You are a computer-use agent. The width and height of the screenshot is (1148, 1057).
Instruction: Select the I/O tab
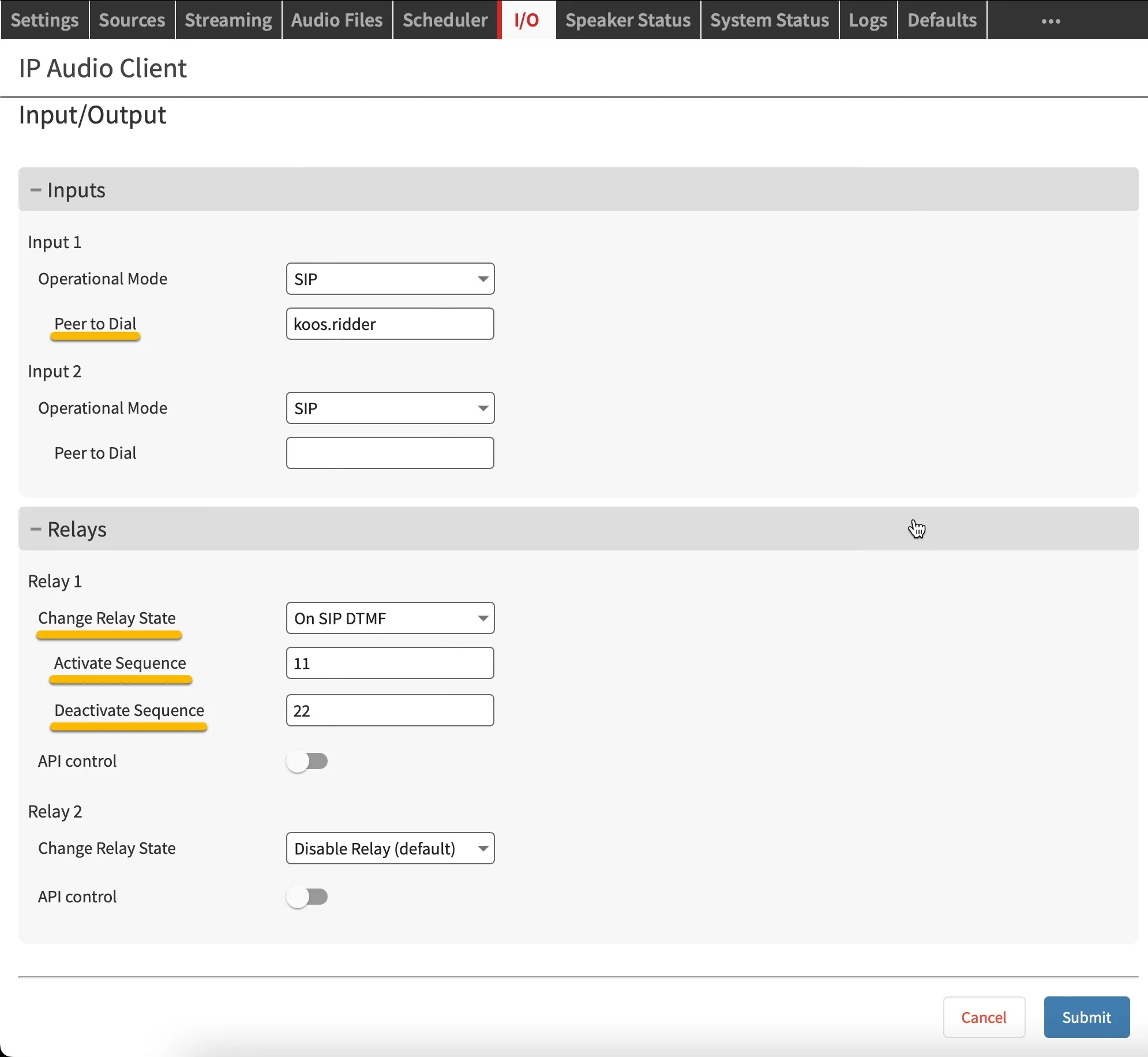point(527,20)
